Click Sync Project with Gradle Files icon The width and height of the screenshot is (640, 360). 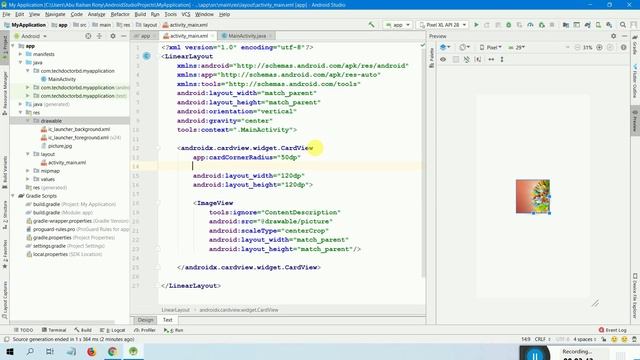point(587,25)
